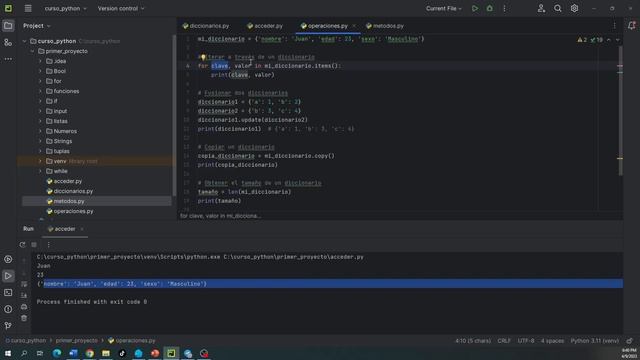Click the editor vertical scrollbar
Image resolution: width=640 pixels, height=360 pixels.
tap(620, 110)
